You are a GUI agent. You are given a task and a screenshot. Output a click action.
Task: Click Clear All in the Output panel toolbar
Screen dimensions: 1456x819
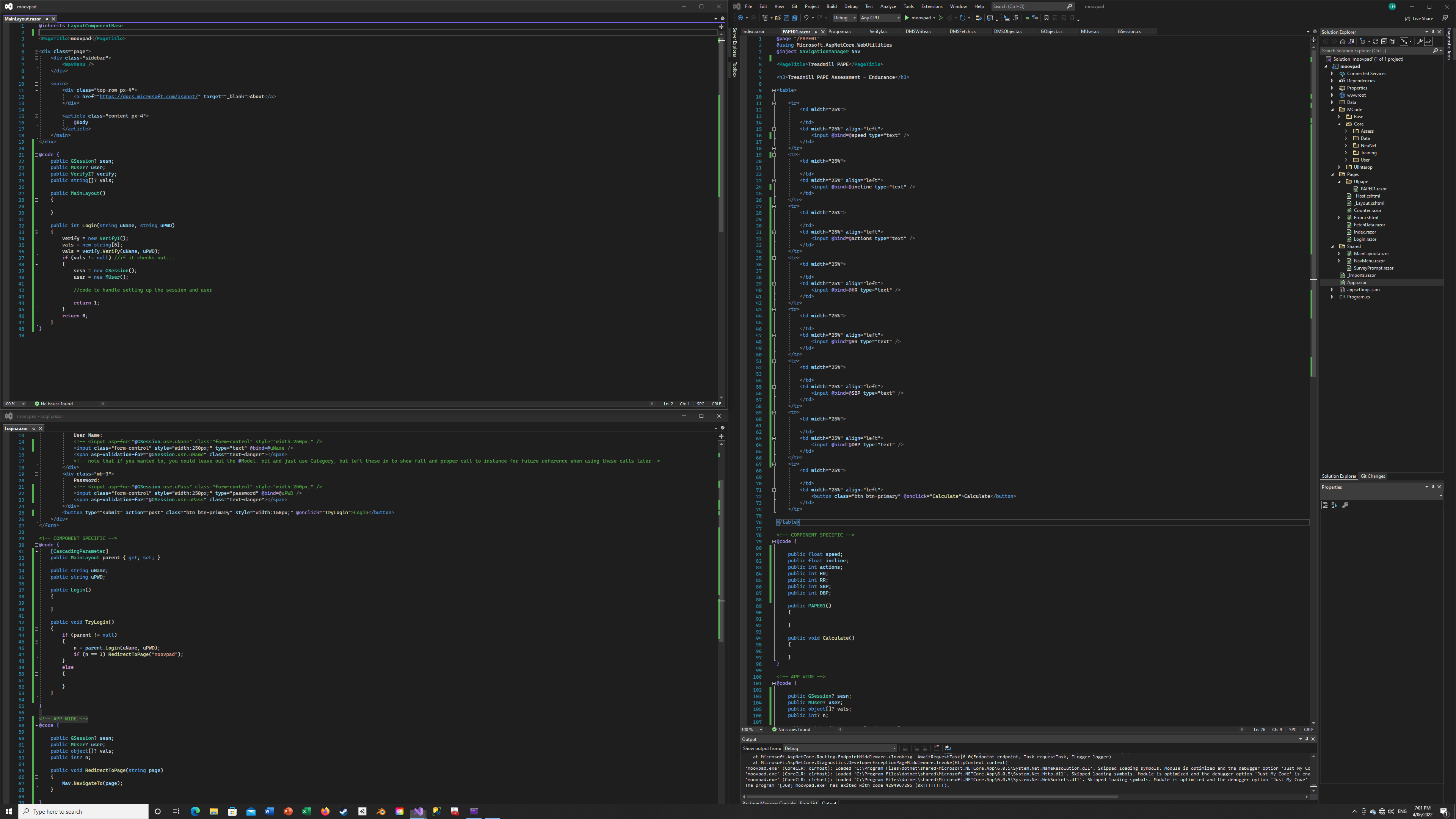point(936,748)
